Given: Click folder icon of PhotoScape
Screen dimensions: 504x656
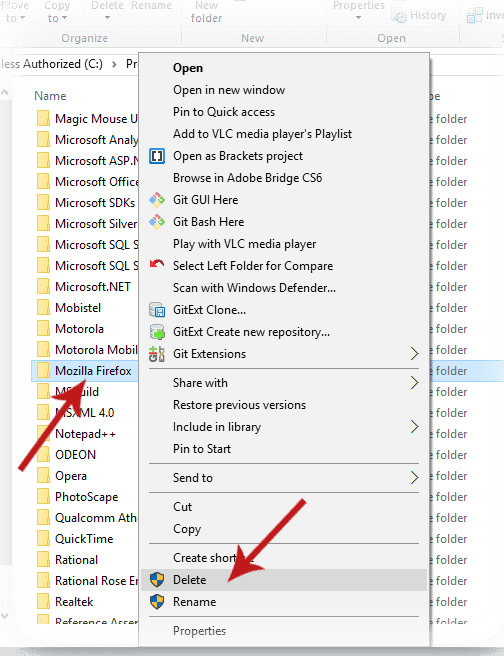Looking at the screenshot, I should 43,497.
